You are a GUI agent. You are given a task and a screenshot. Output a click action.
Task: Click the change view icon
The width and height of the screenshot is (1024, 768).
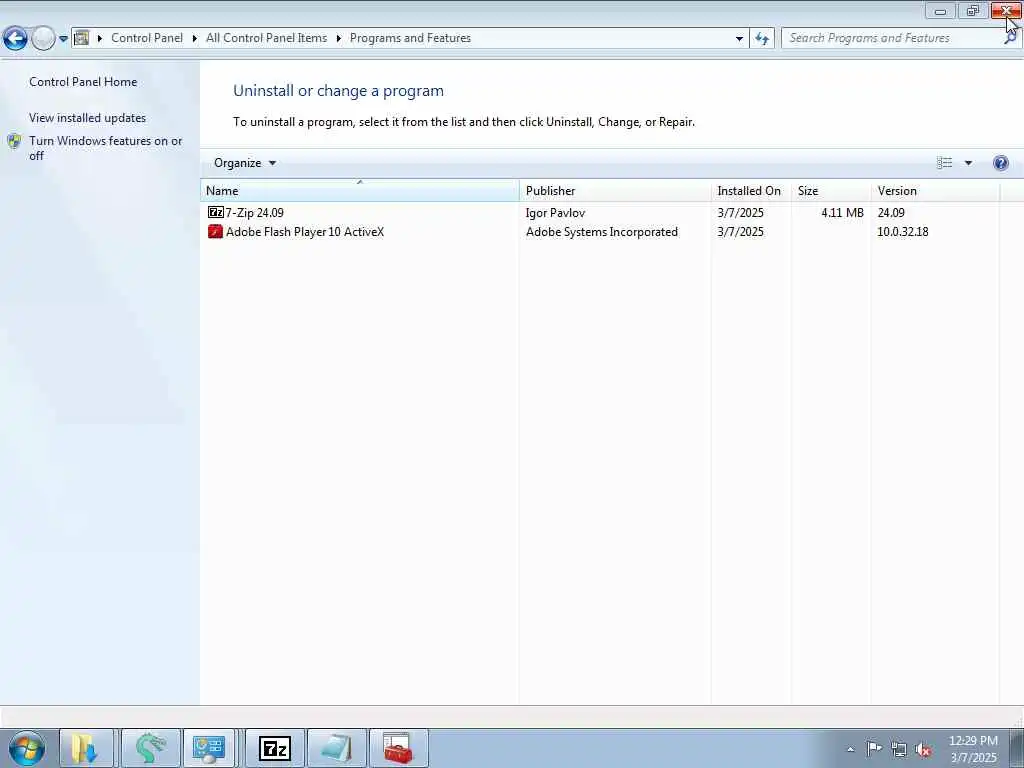coord(944,163)
